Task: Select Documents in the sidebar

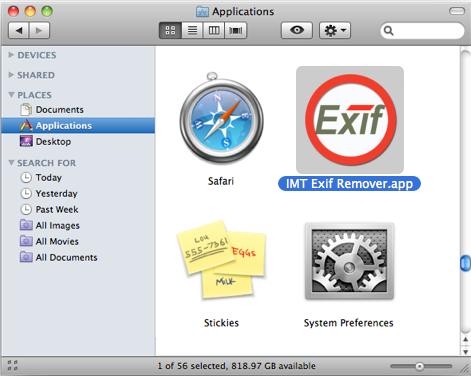Action: (x=78, y=110)
